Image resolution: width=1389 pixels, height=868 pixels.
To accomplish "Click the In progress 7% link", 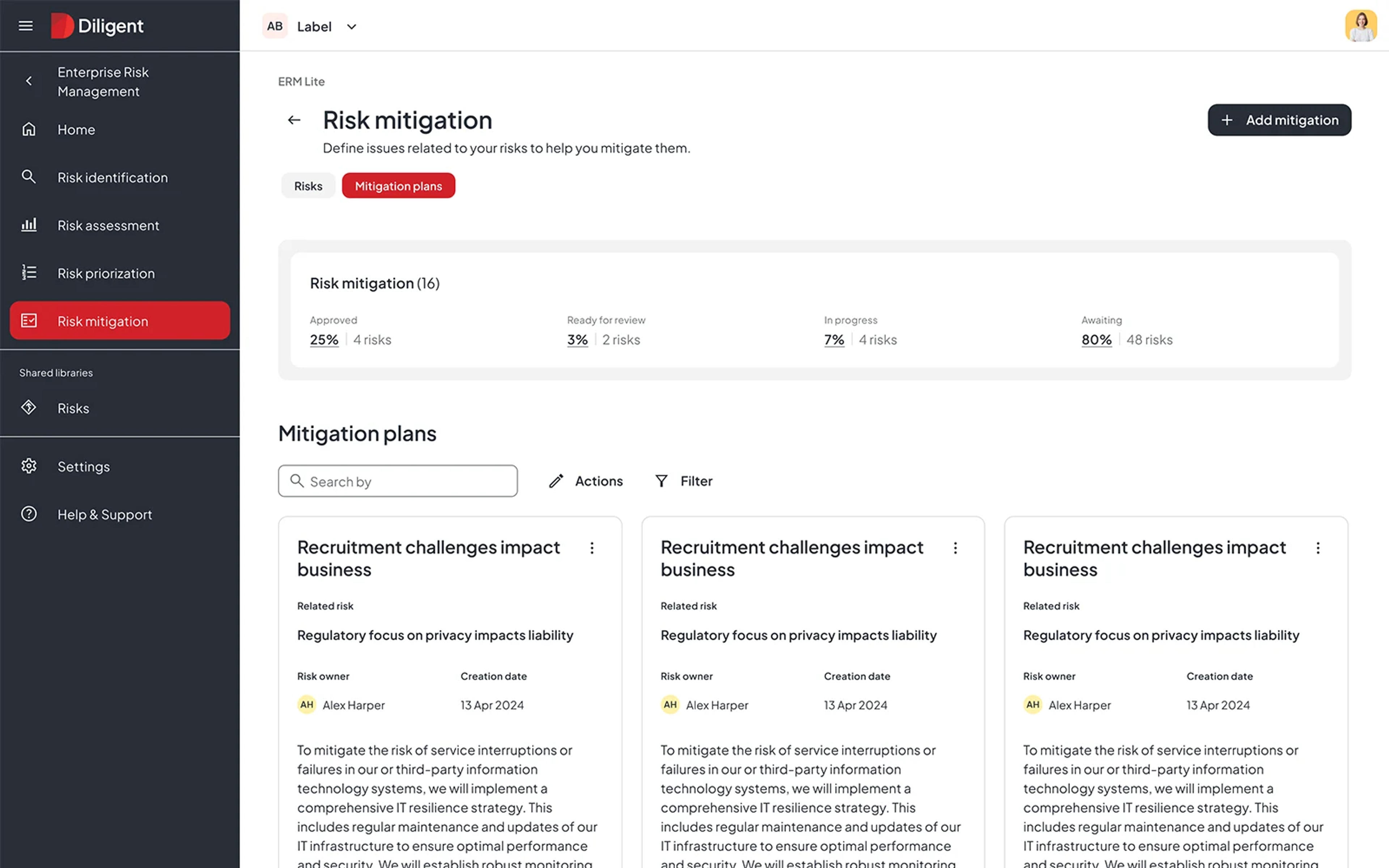I will pyautogui.click(x=834, y=340).
